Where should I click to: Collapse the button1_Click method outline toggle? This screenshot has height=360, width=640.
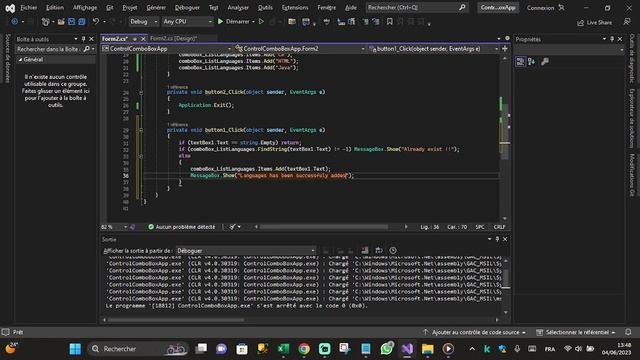141,130
